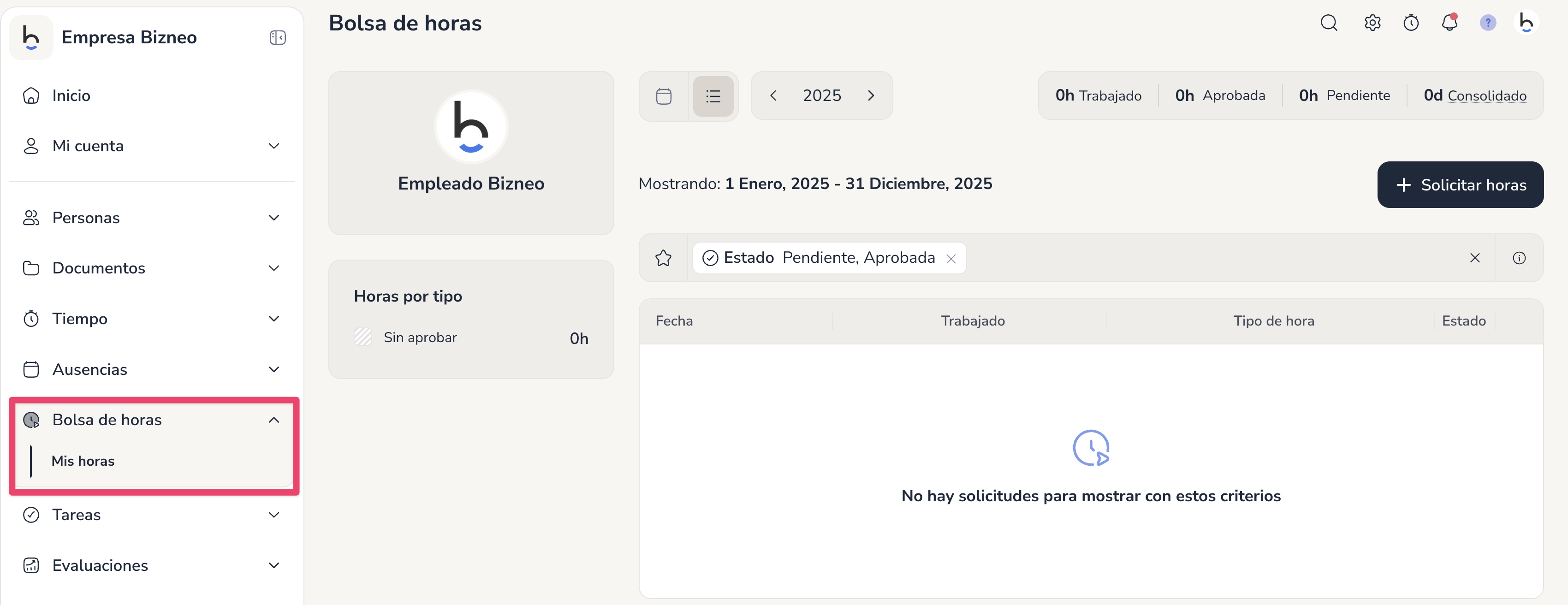
Task: Collapse the Bolsa de horas section
Action: tap(274, 420)
